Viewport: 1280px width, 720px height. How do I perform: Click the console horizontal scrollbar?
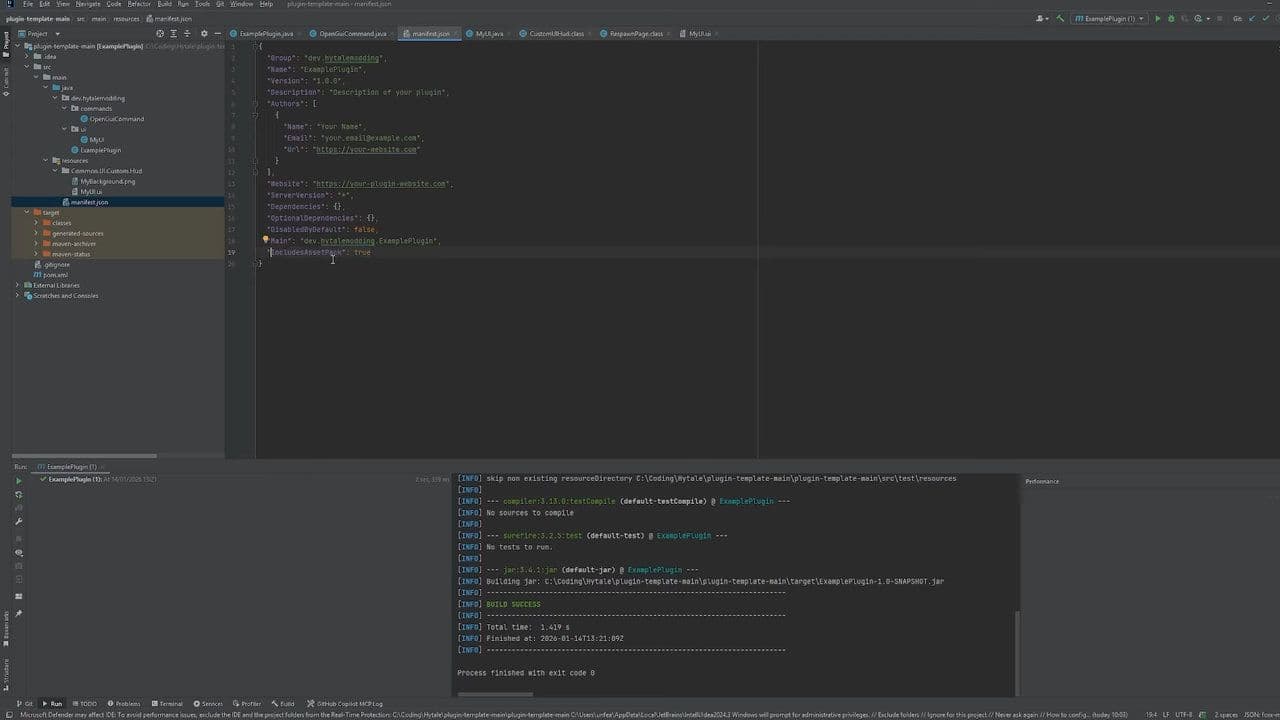[495, 694]
